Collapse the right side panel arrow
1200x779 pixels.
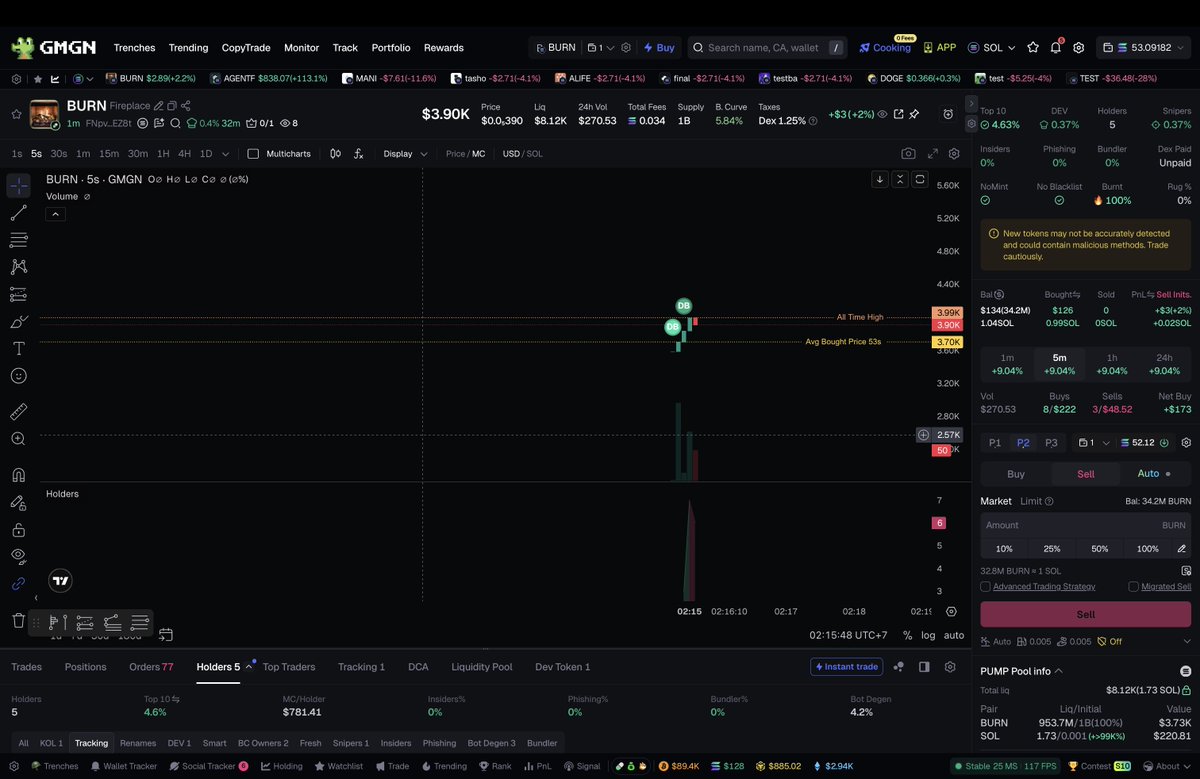971,104
